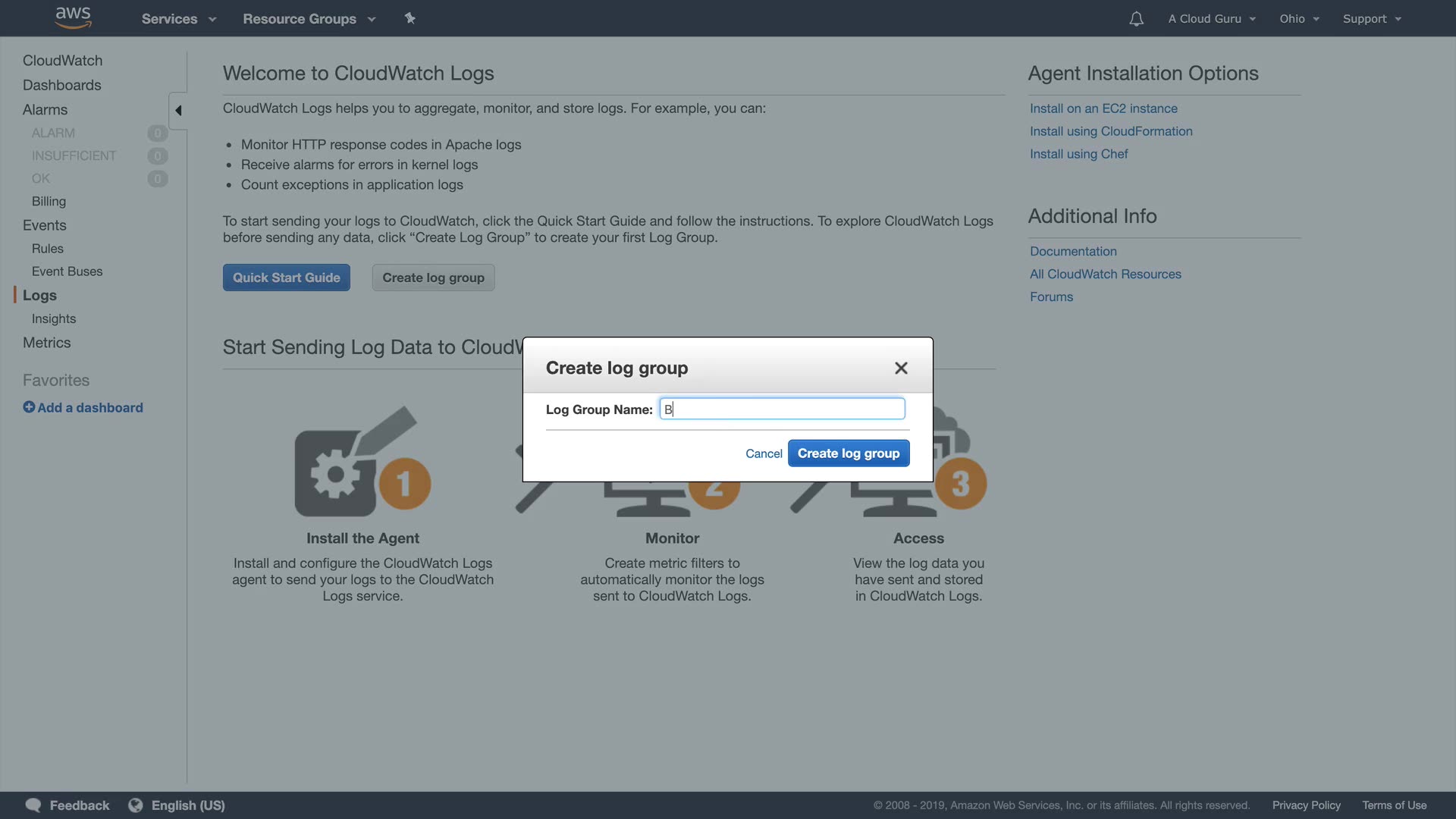The width and height of the screenshot is (1456, 819).
Task: Click the globe language icon
Action: tap(135, 805)
